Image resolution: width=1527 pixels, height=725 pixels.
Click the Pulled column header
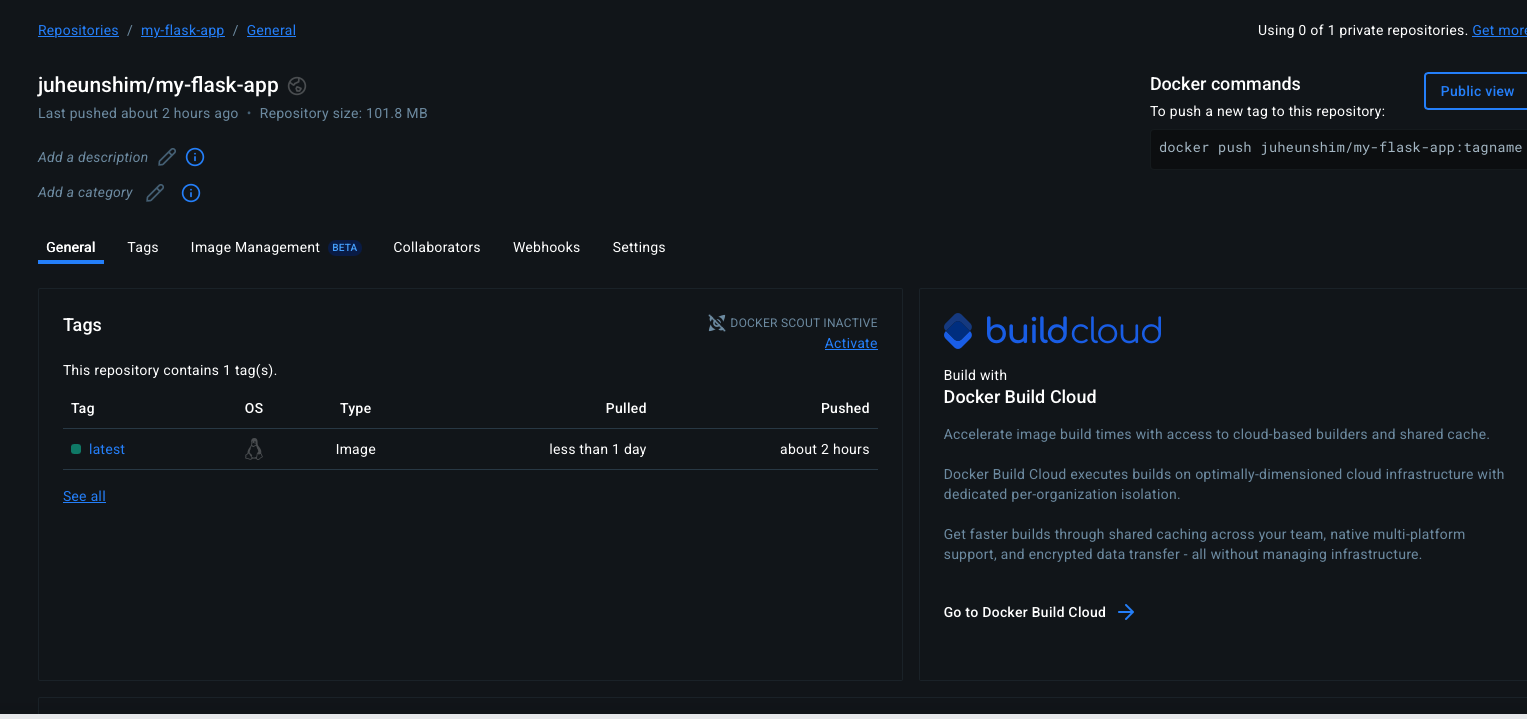coord(626,408)
